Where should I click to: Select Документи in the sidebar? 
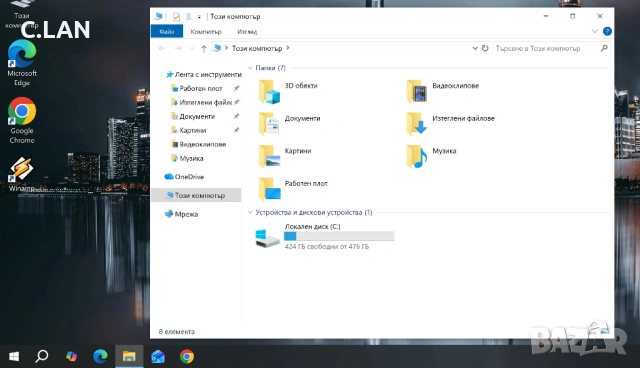click(x=193, y=116)
